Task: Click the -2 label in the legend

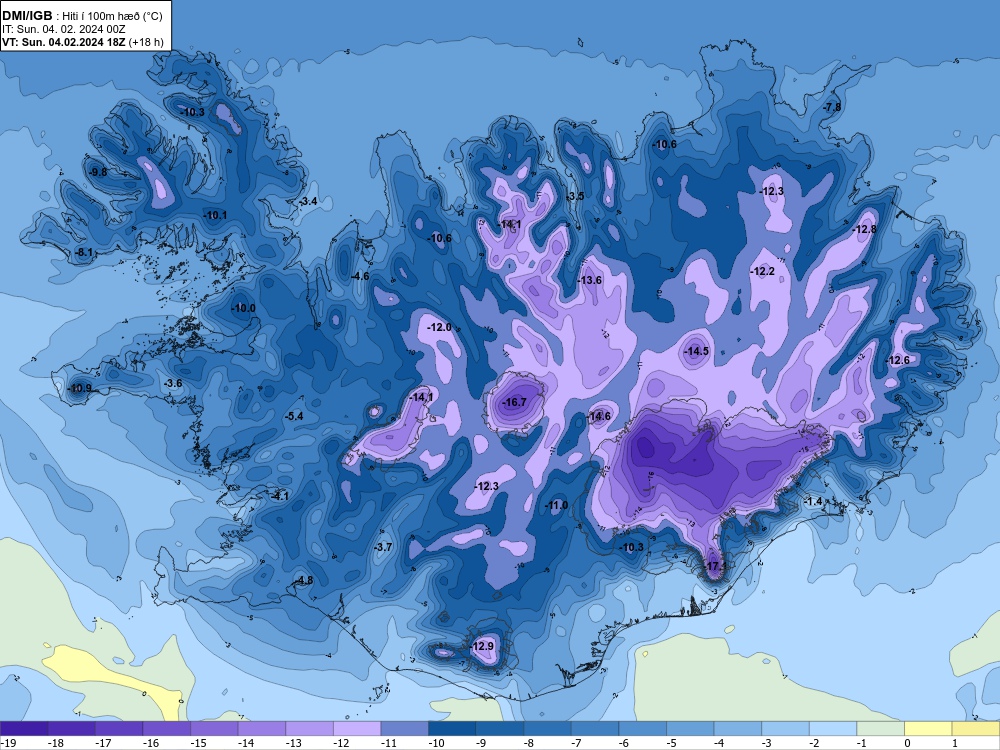Action: (815, 743)
